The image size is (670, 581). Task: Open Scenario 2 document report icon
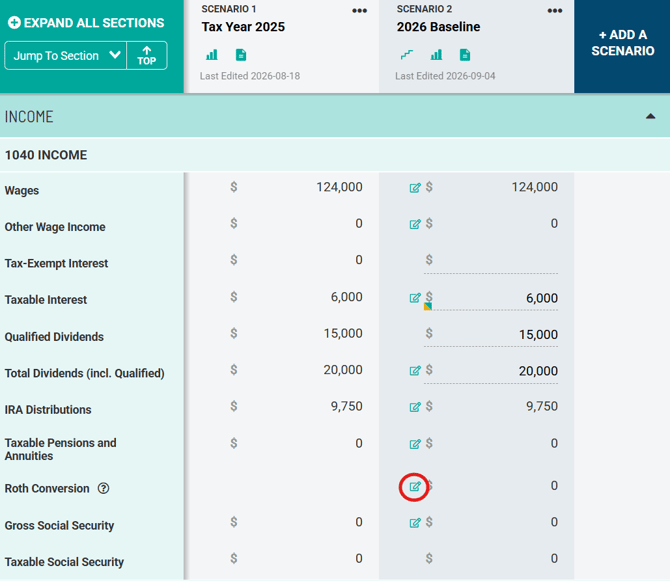coord(465,55)
